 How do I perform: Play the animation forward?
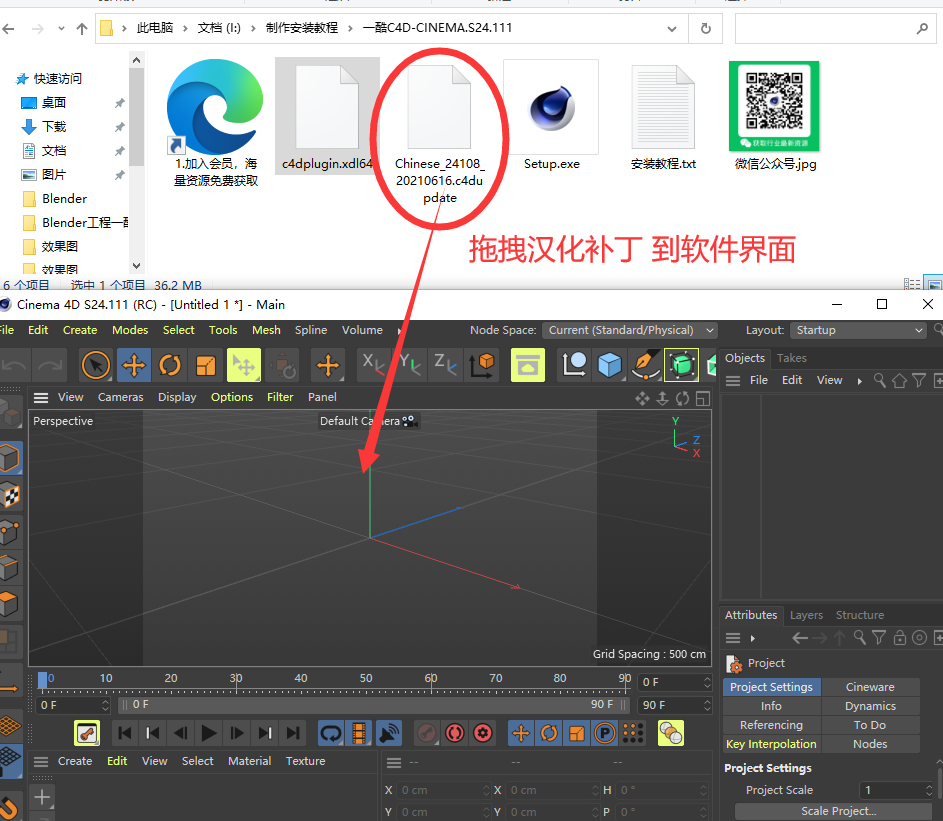coord(209,733)
